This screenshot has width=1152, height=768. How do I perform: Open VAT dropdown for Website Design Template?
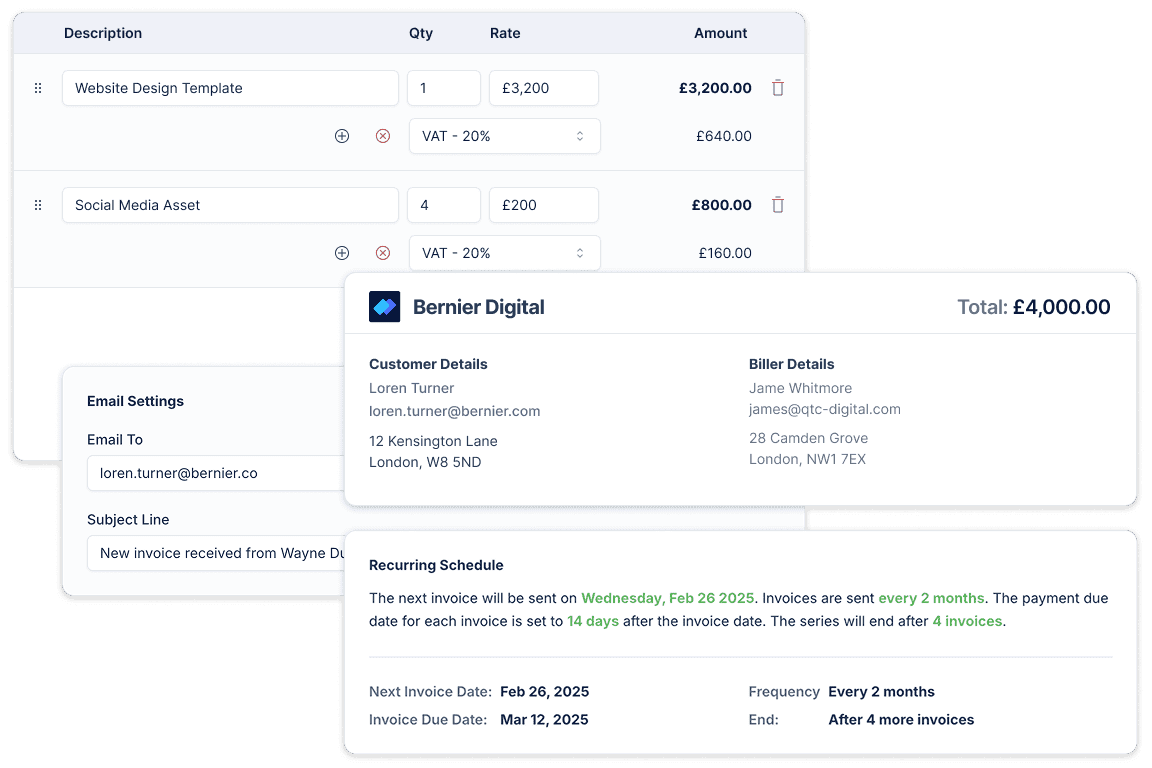click(x=504, y=136)
